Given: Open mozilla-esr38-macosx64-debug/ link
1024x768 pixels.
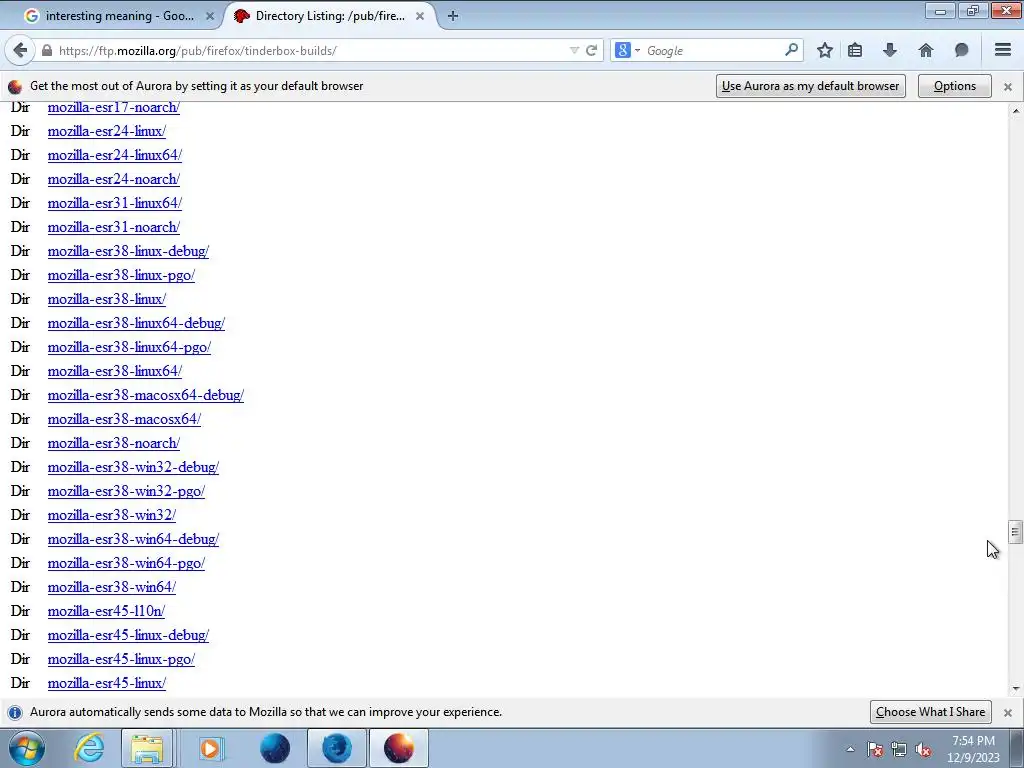Looking at the screenshot, I should (x=146, y=395).
